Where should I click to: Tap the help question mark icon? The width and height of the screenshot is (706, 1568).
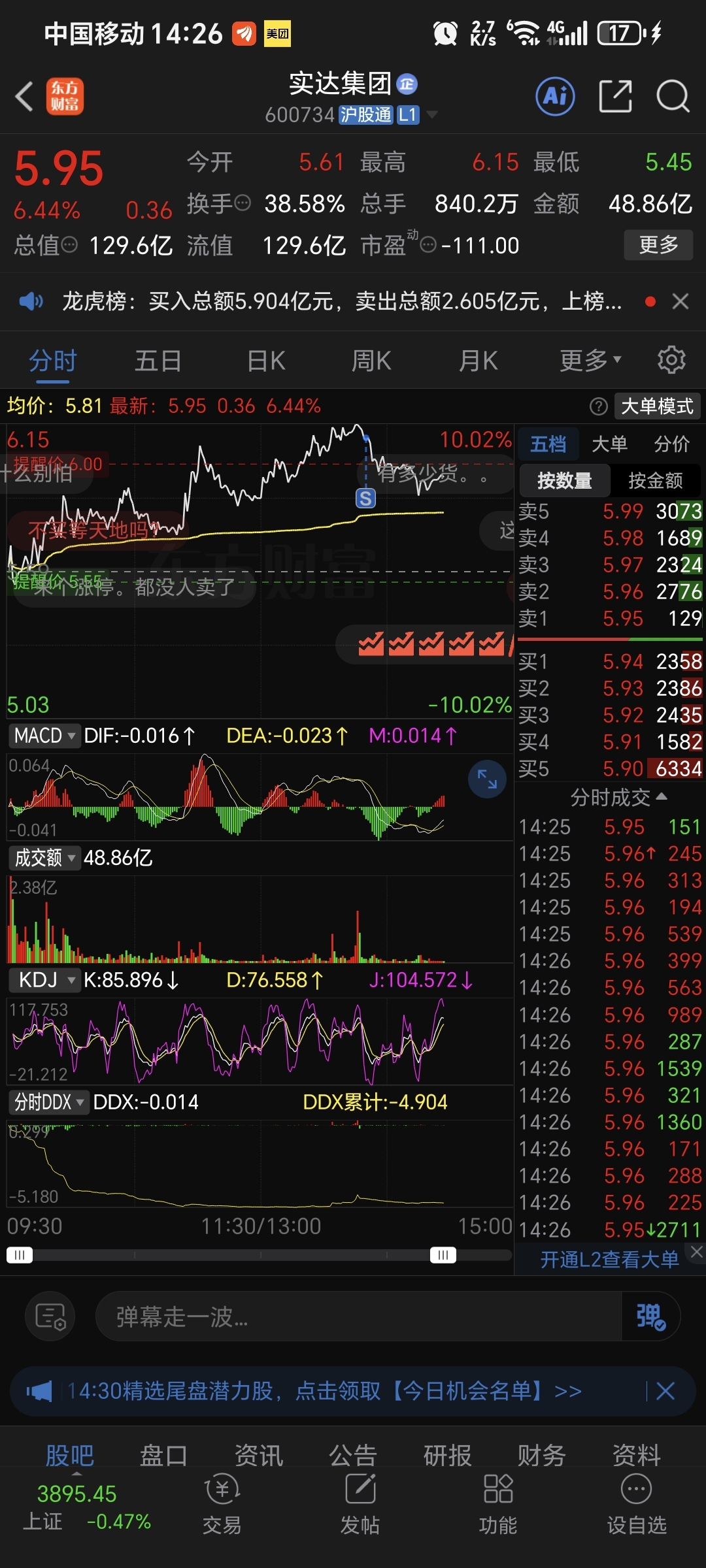tap(598, 406)
